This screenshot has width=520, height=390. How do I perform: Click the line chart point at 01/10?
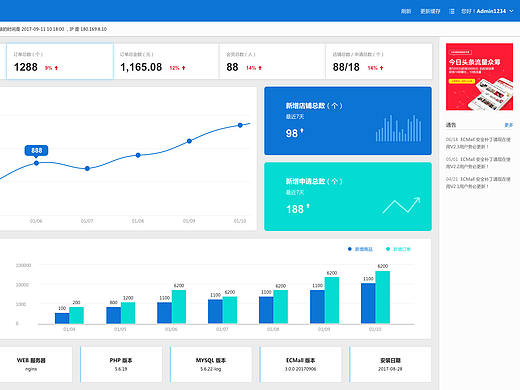[240, 125]
